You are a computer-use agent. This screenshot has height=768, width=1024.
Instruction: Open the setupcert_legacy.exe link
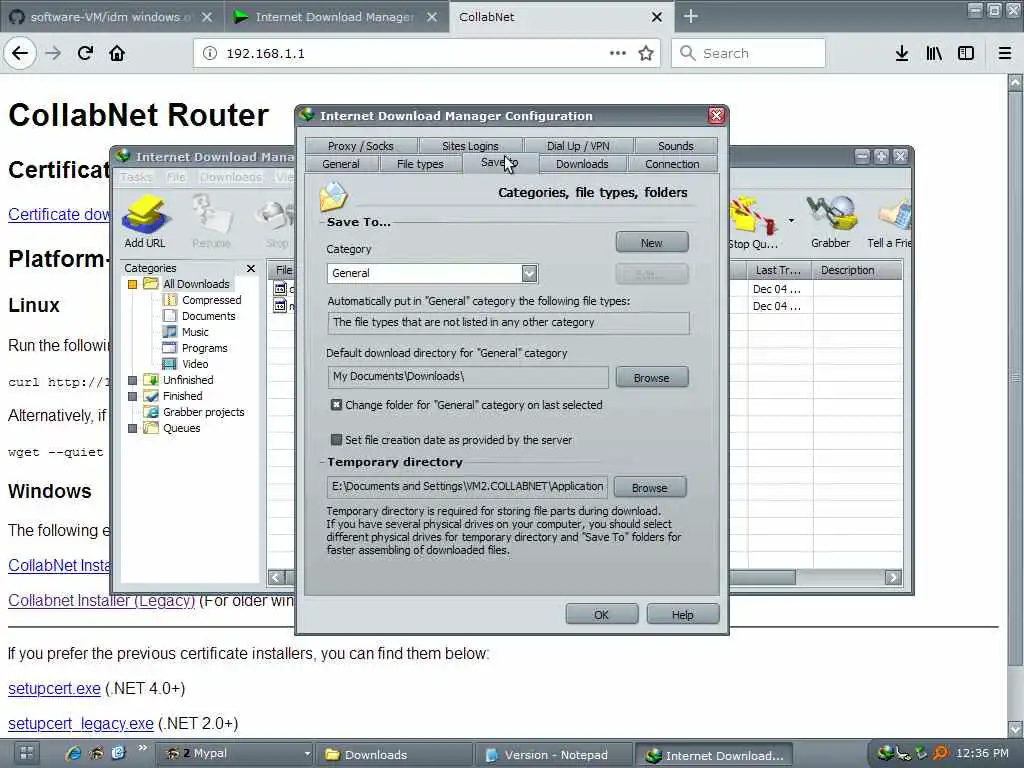(x=81, y=724)
